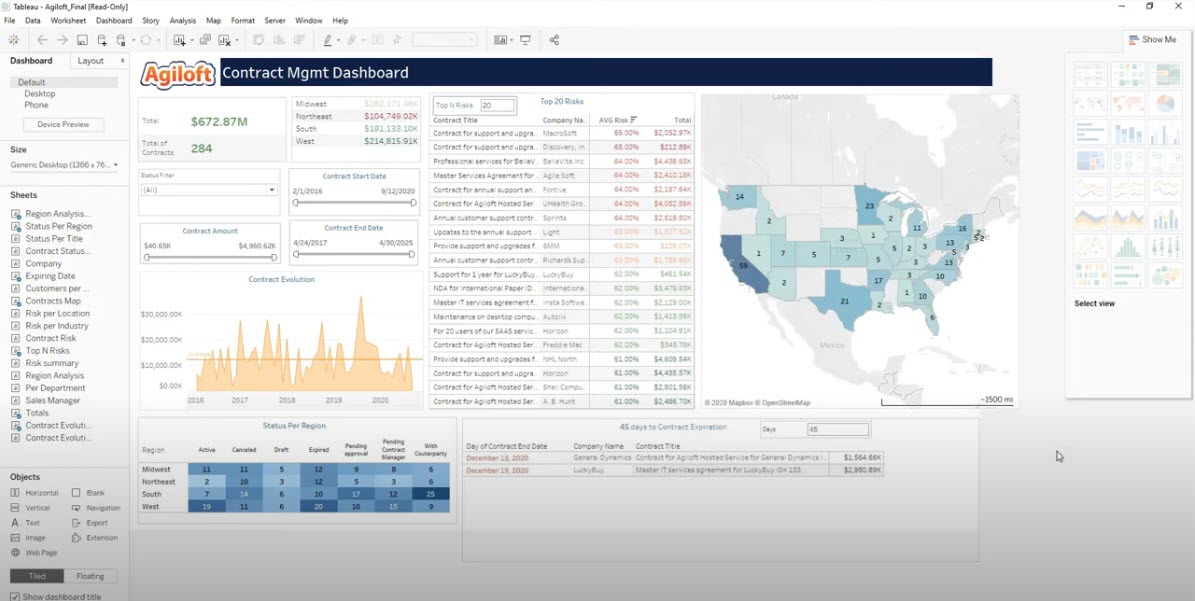Click the Undo back arrow in toolbar
1195x601 pixels.
click(x=43, y=40)
